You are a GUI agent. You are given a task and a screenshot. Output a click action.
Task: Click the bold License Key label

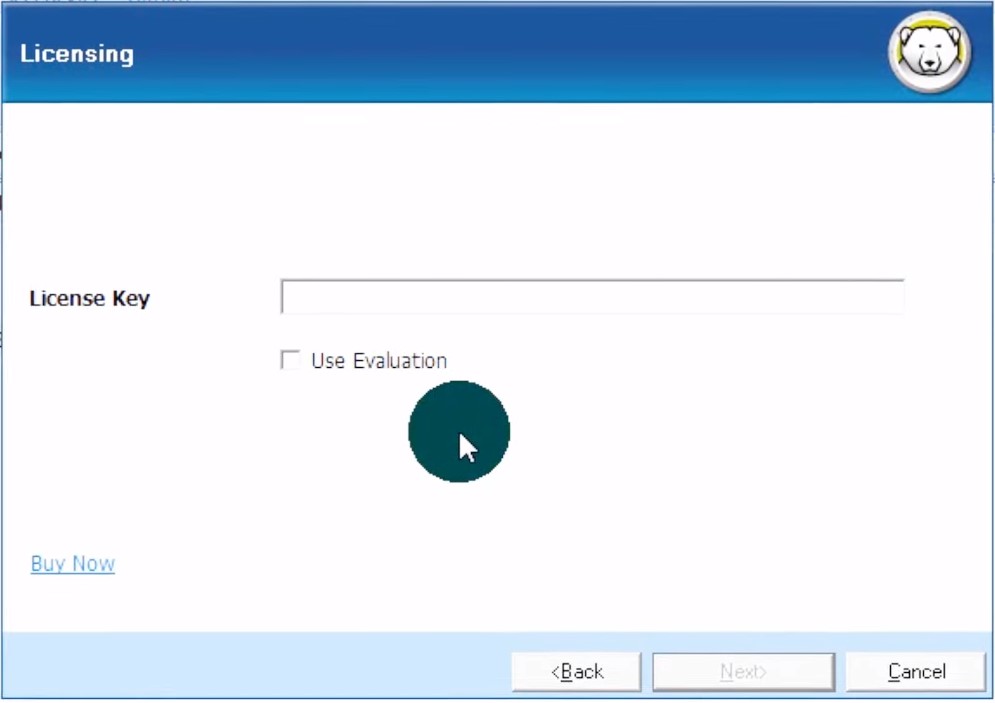click(90, 298)
